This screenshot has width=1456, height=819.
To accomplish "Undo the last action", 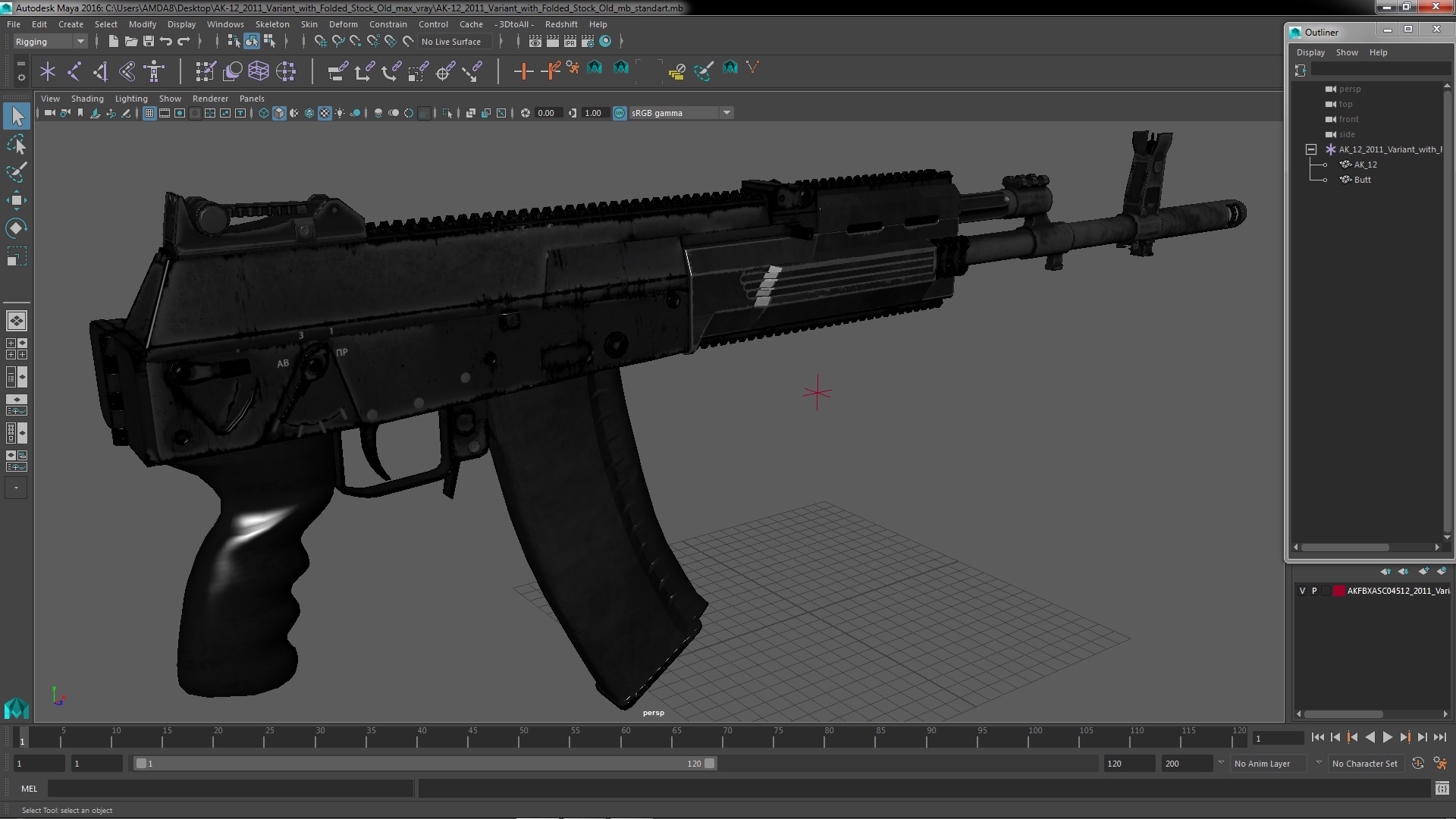I will [x=166, y=42].
